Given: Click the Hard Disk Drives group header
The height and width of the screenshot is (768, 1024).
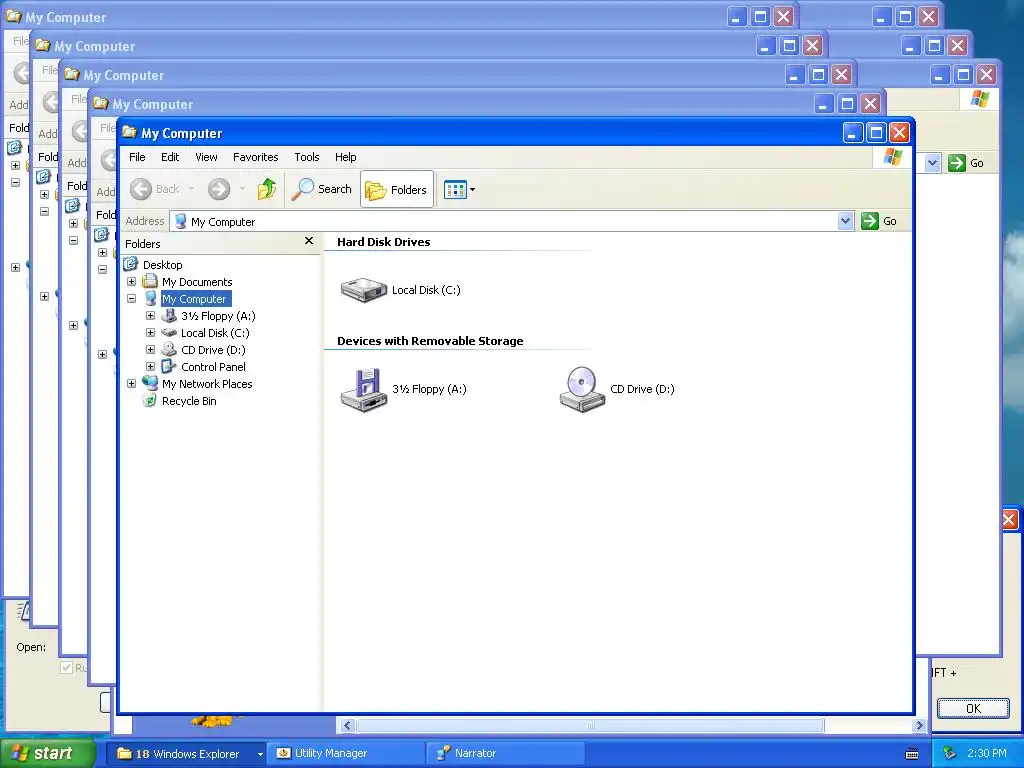Looking at the screenshot, I should [383, 242].
